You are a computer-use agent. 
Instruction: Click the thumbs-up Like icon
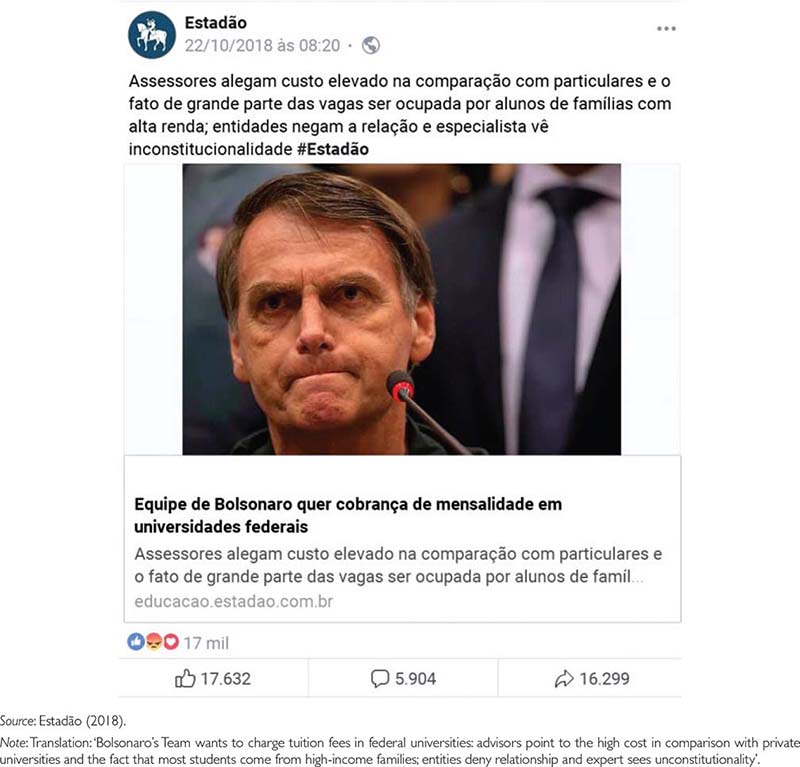(x=185, y=679)
